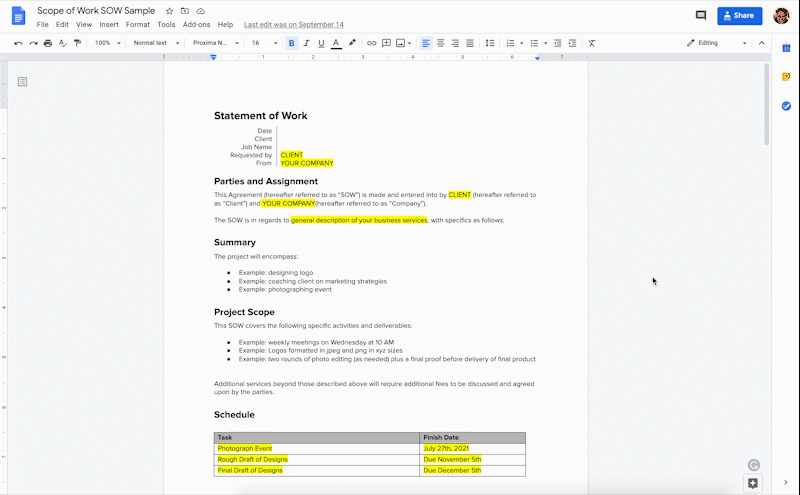Select right align
Viewport: 800px width, 495px height.
455,43
